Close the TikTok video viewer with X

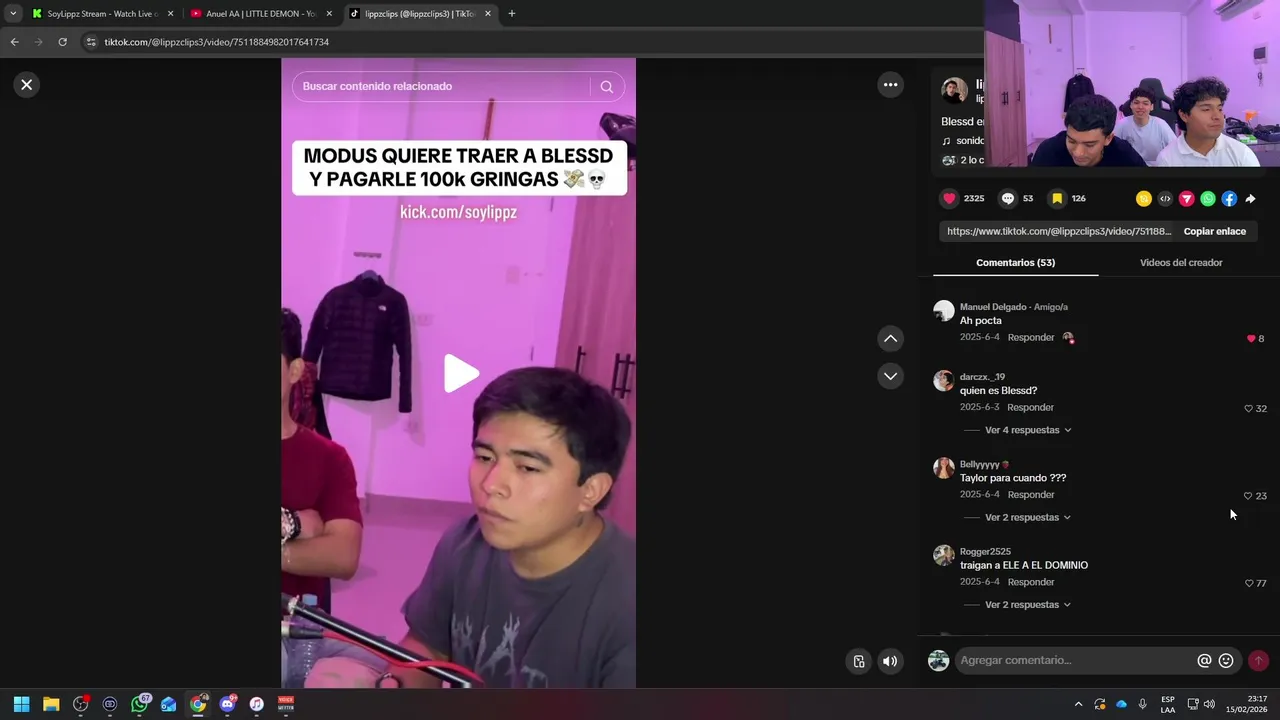click(27, 85)
